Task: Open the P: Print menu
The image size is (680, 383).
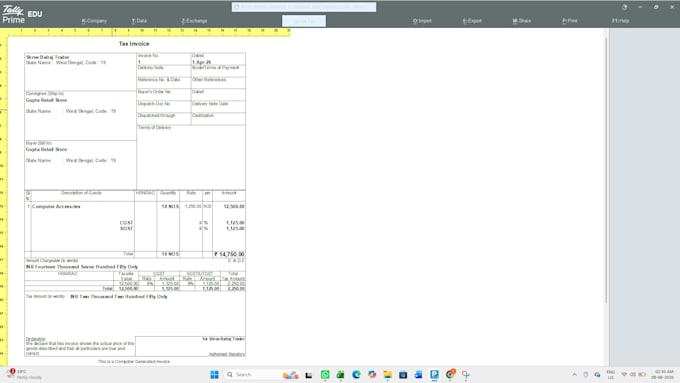Action: pyautogui.click(x=570, y=21)
